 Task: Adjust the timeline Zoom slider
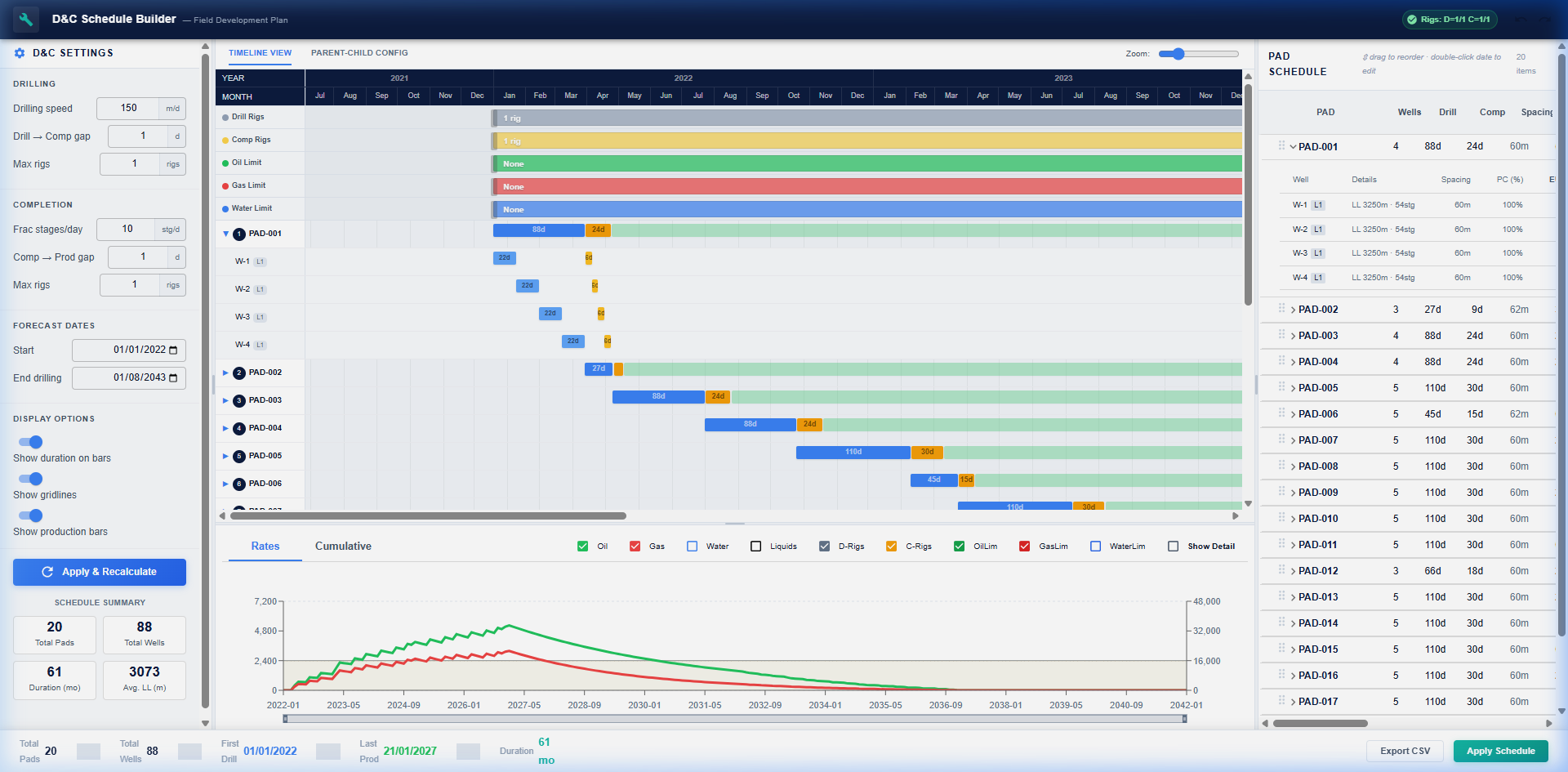(x=1178, y=54)
